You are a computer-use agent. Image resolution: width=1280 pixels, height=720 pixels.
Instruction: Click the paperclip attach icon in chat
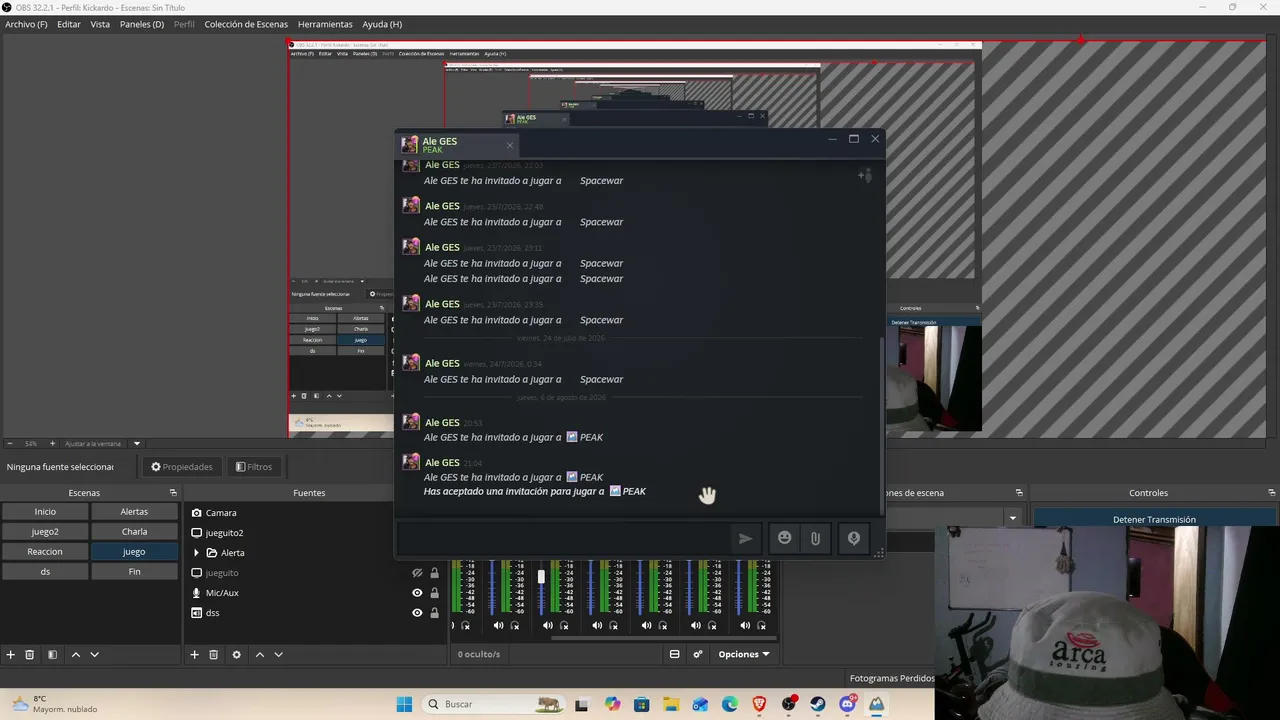click(816, 538)
